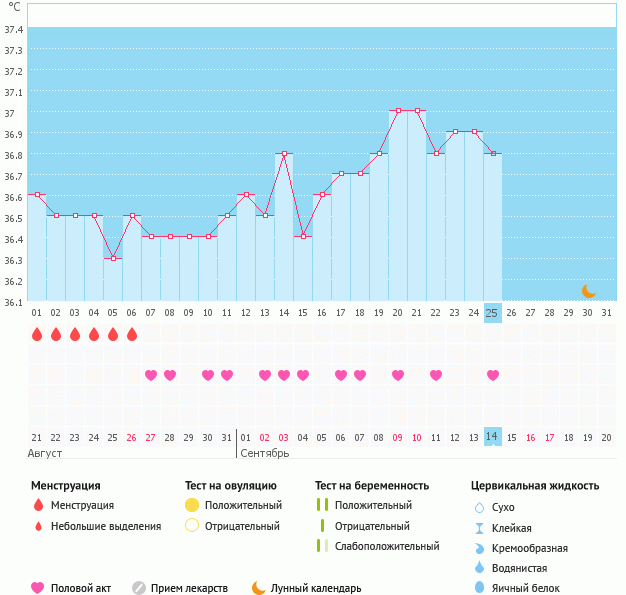The image size is (626, 595).
Task: Click the highlighted cycle day 25 label
Action: click(492, 312)
